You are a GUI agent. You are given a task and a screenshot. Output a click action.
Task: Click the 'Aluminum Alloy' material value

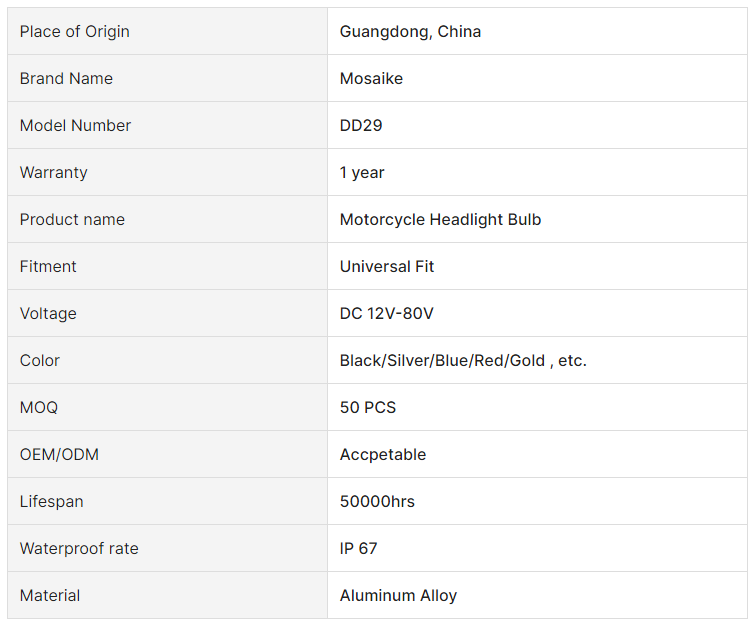coord(398,595)
